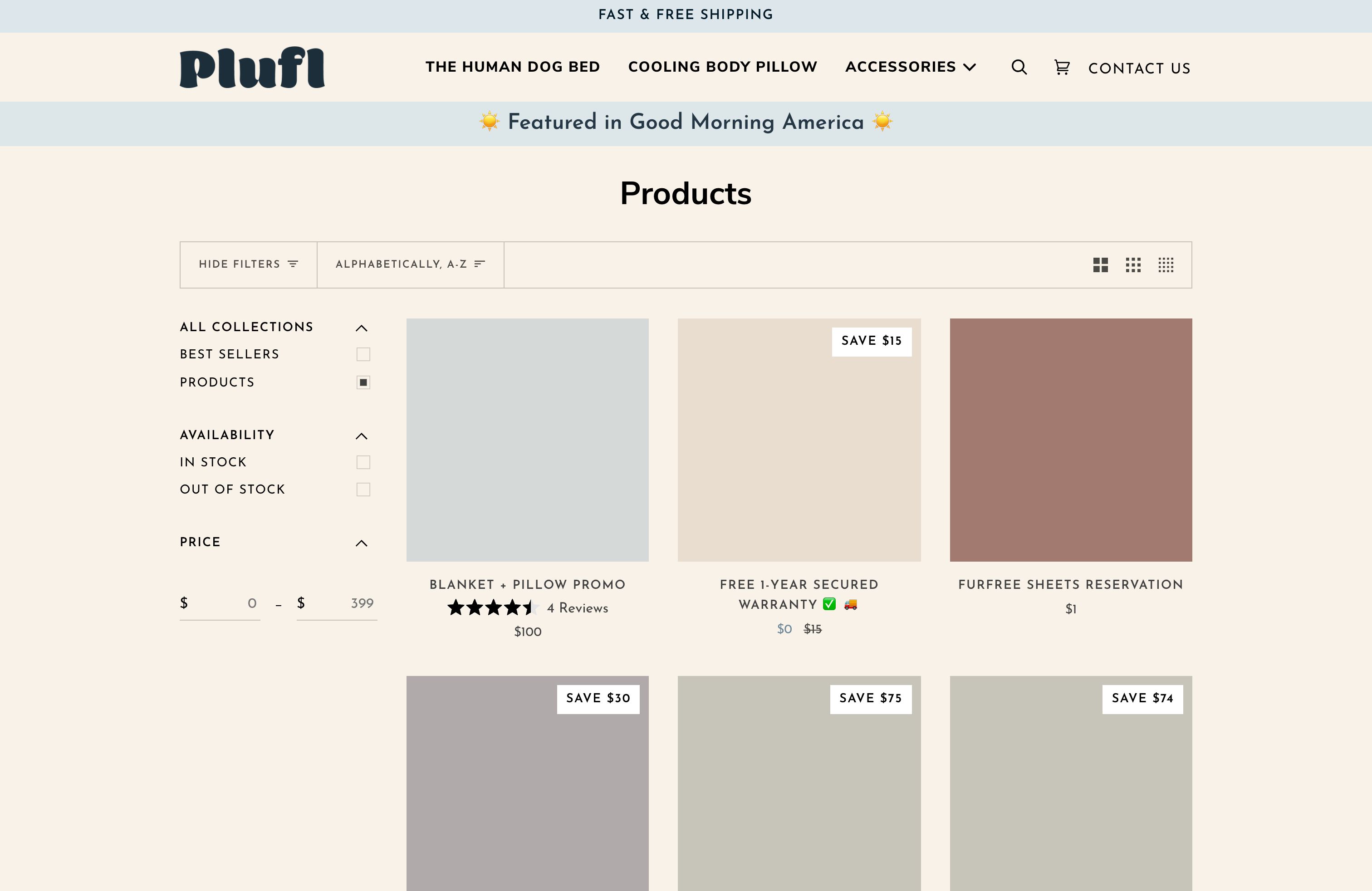Click the Plufl logo
Viewport: 1372px width, 891px height.
click(252, 68)
